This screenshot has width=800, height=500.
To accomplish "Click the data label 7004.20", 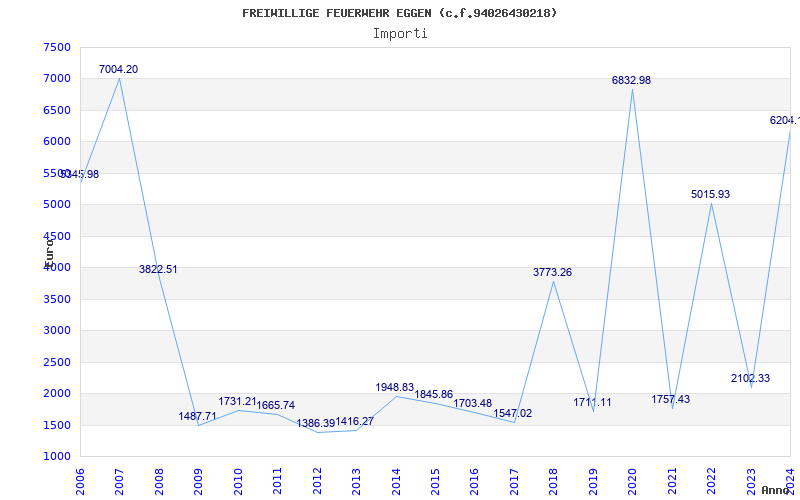I will click(118, 69).
